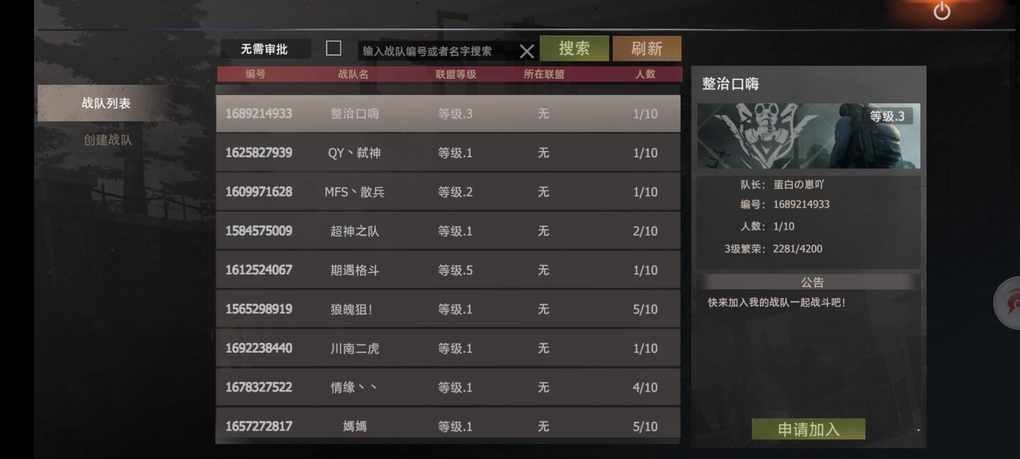Screen dimensions: 1020x459
Task: Open the 战队列表 tab
Action: (x=105, y=103)
